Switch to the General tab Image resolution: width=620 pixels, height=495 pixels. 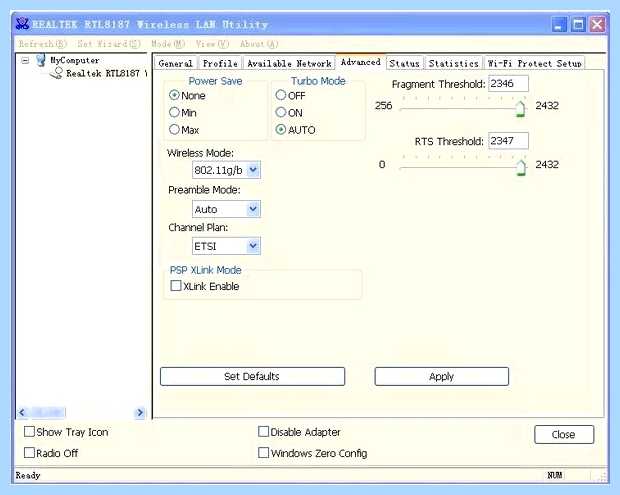point(175,63)
